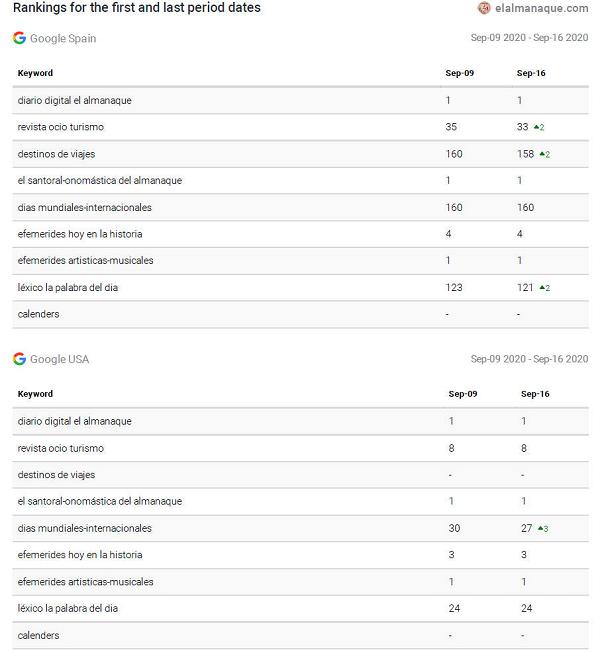
Task: Select 'diario digital el almanaque' in Spain table
Action: click(x=74, y=100)
